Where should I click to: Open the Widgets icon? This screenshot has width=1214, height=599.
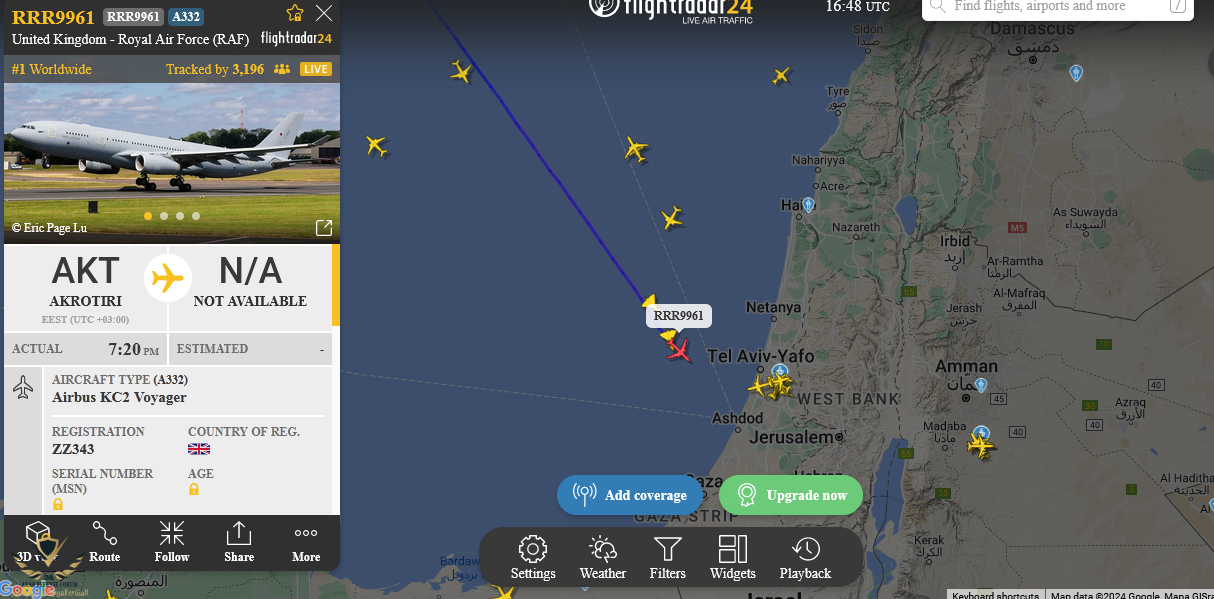tap(733, 548)
